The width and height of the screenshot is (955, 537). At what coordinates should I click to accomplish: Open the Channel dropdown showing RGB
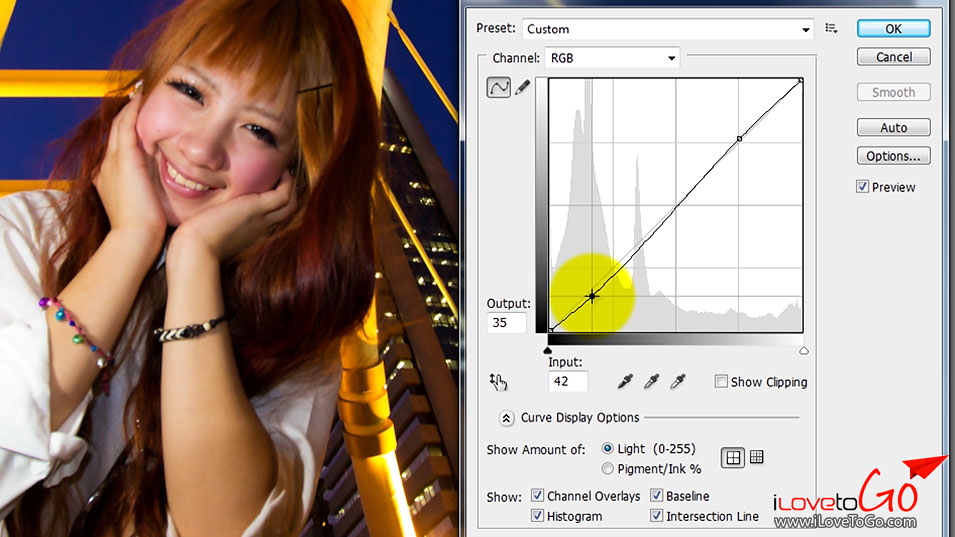pos(611,58)
